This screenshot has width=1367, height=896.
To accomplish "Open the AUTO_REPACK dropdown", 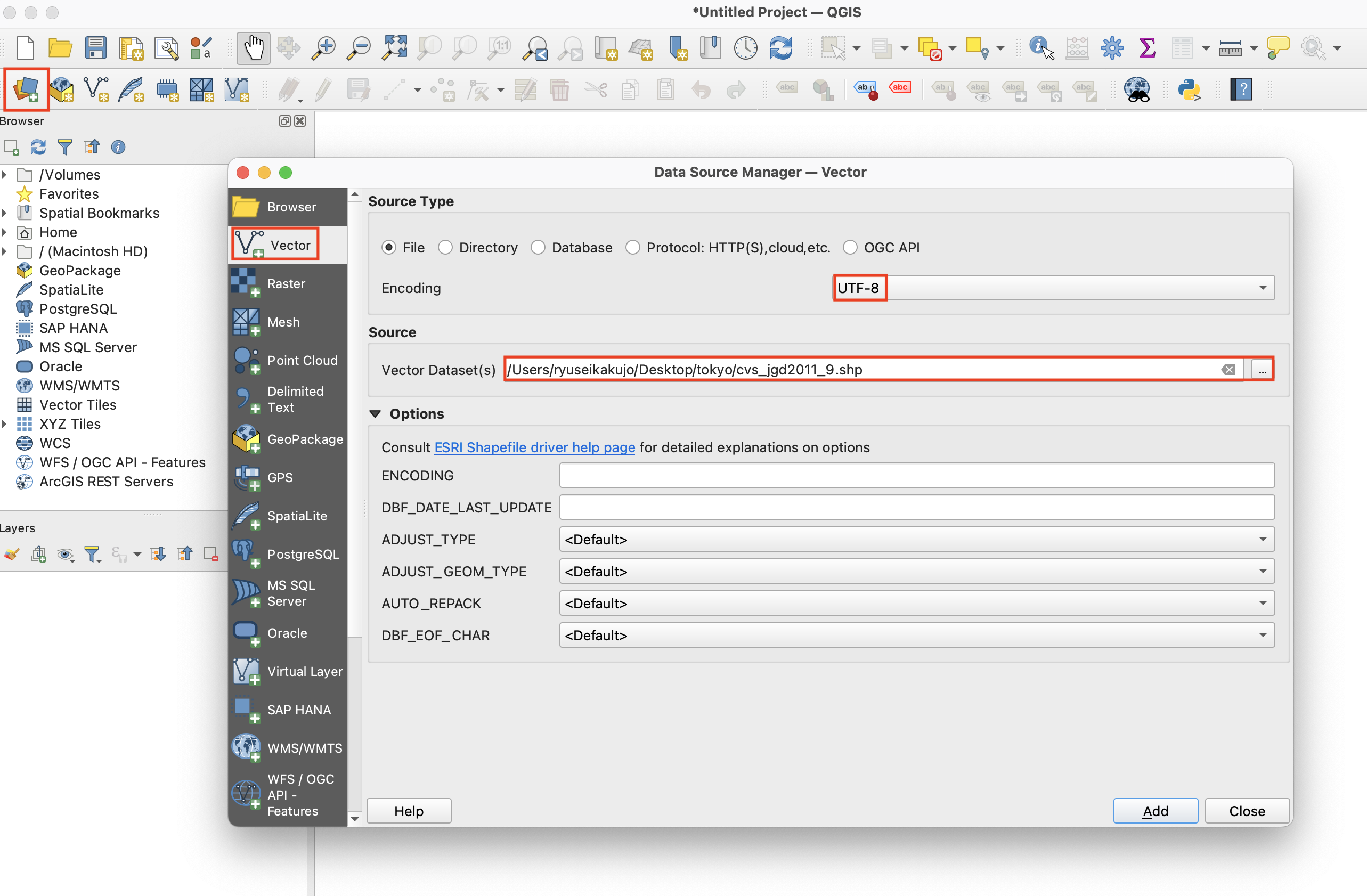I will point(917,603).
